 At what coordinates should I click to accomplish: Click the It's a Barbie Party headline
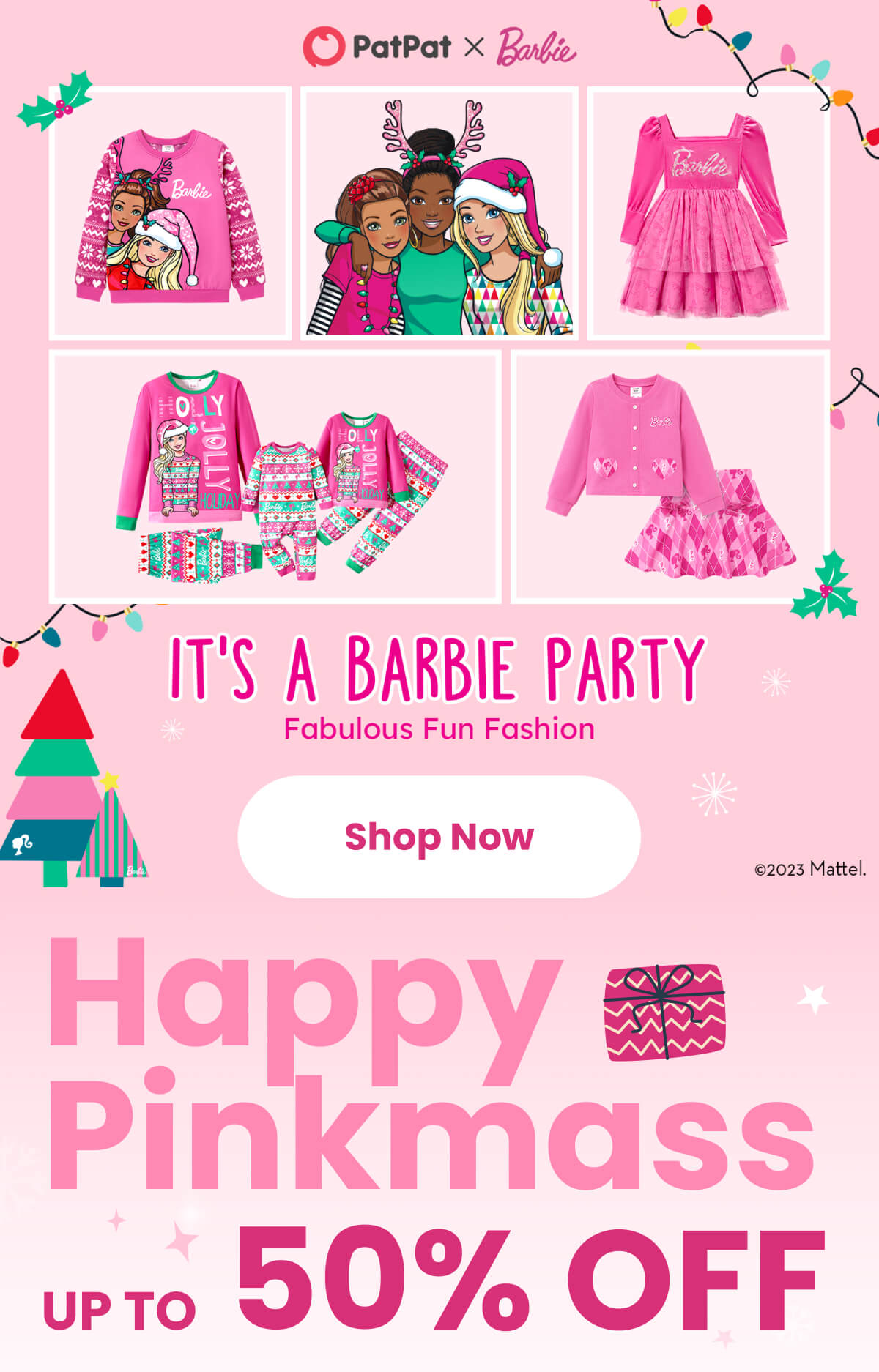pyautogui.click(x=437, y=668)
